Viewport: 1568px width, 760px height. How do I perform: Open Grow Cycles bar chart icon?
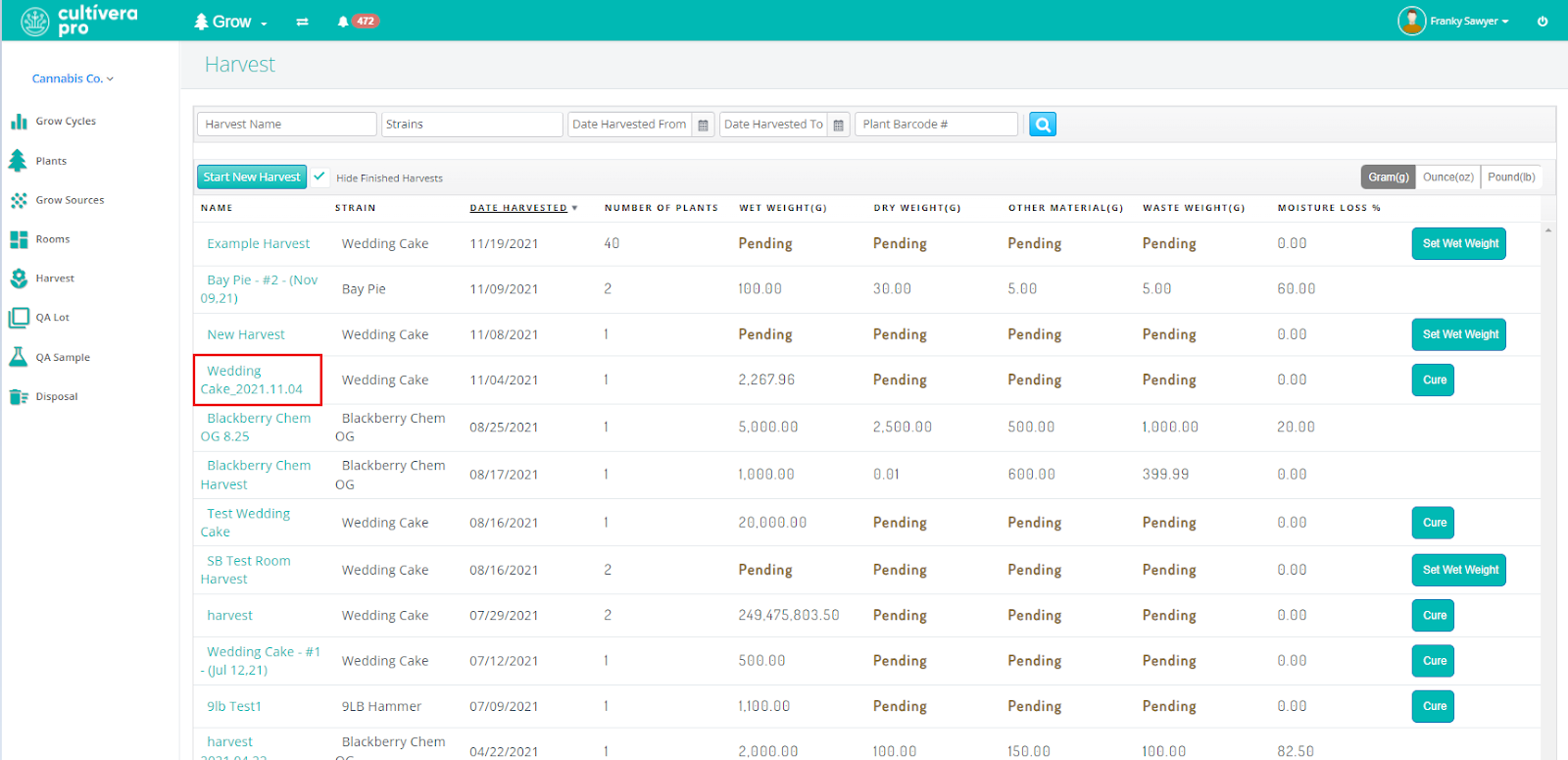19,122
